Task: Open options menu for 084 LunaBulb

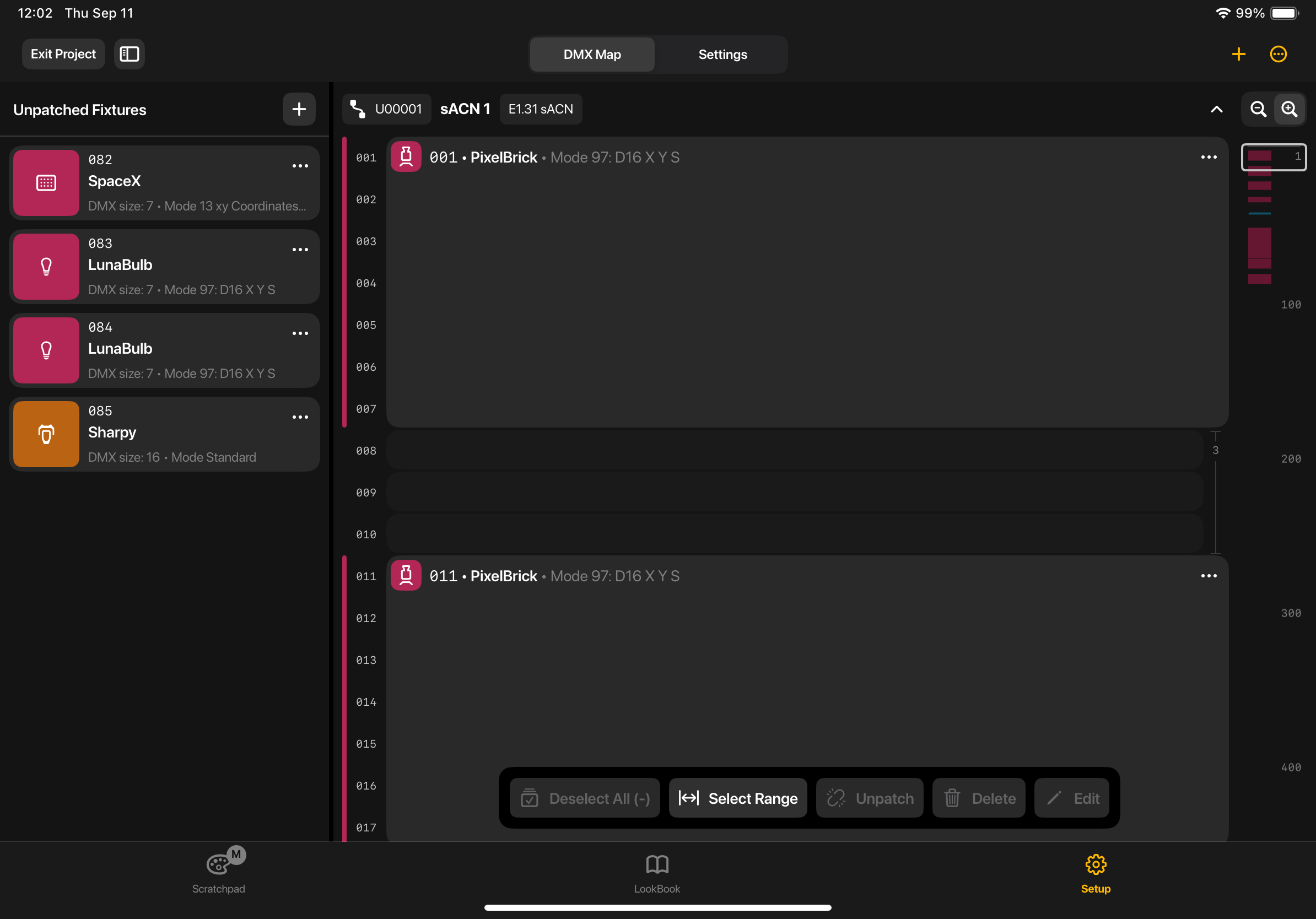Action: coord(300,333)
